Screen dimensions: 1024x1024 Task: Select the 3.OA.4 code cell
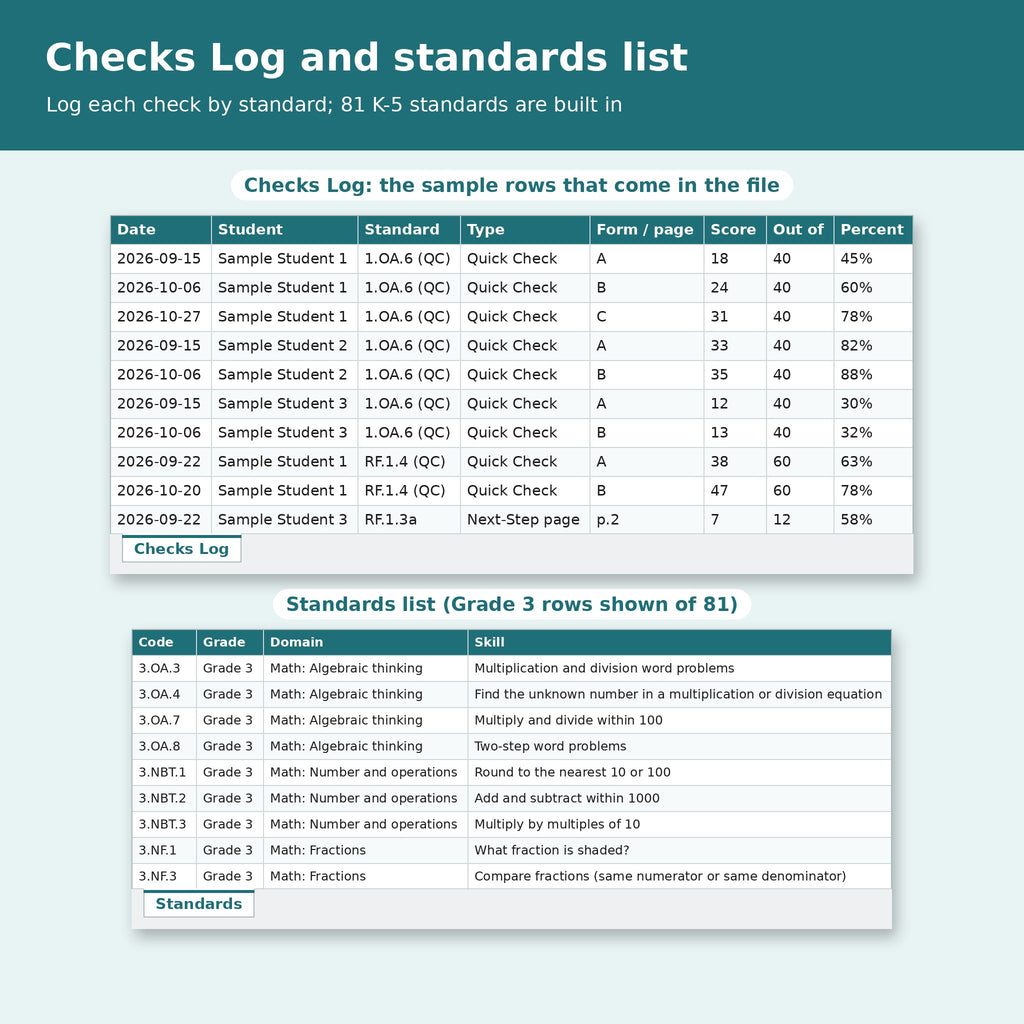[164, 695]
